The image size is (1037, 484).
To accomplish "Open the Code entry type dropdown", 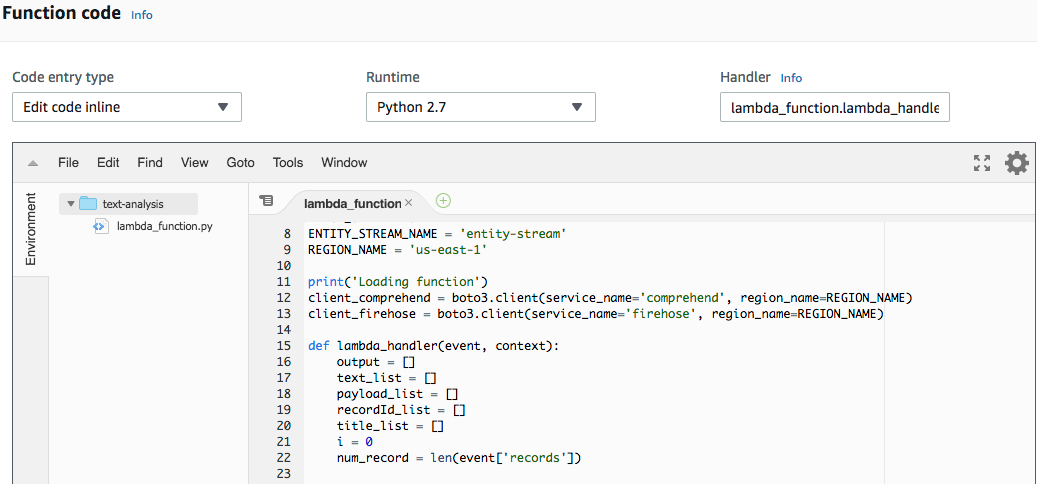I will (127, 107).
